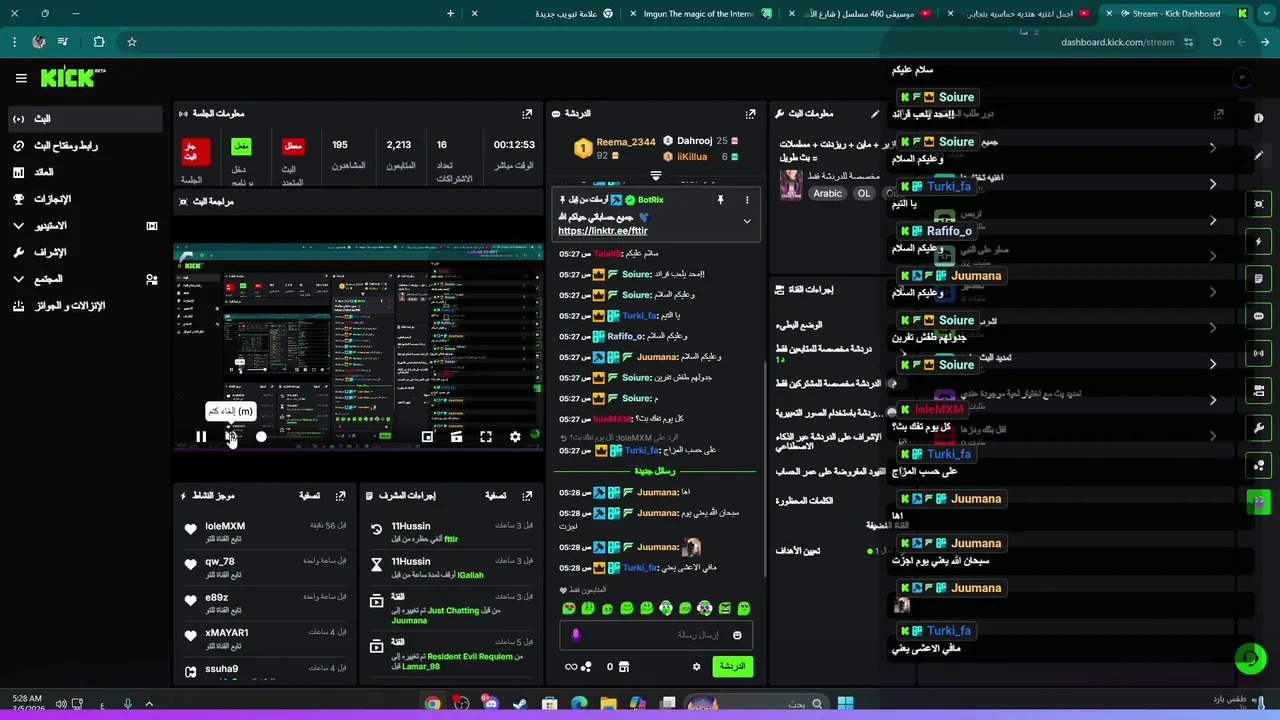
Task: Unmute the stream preview with the speaker icon
Action: point(231,436)
